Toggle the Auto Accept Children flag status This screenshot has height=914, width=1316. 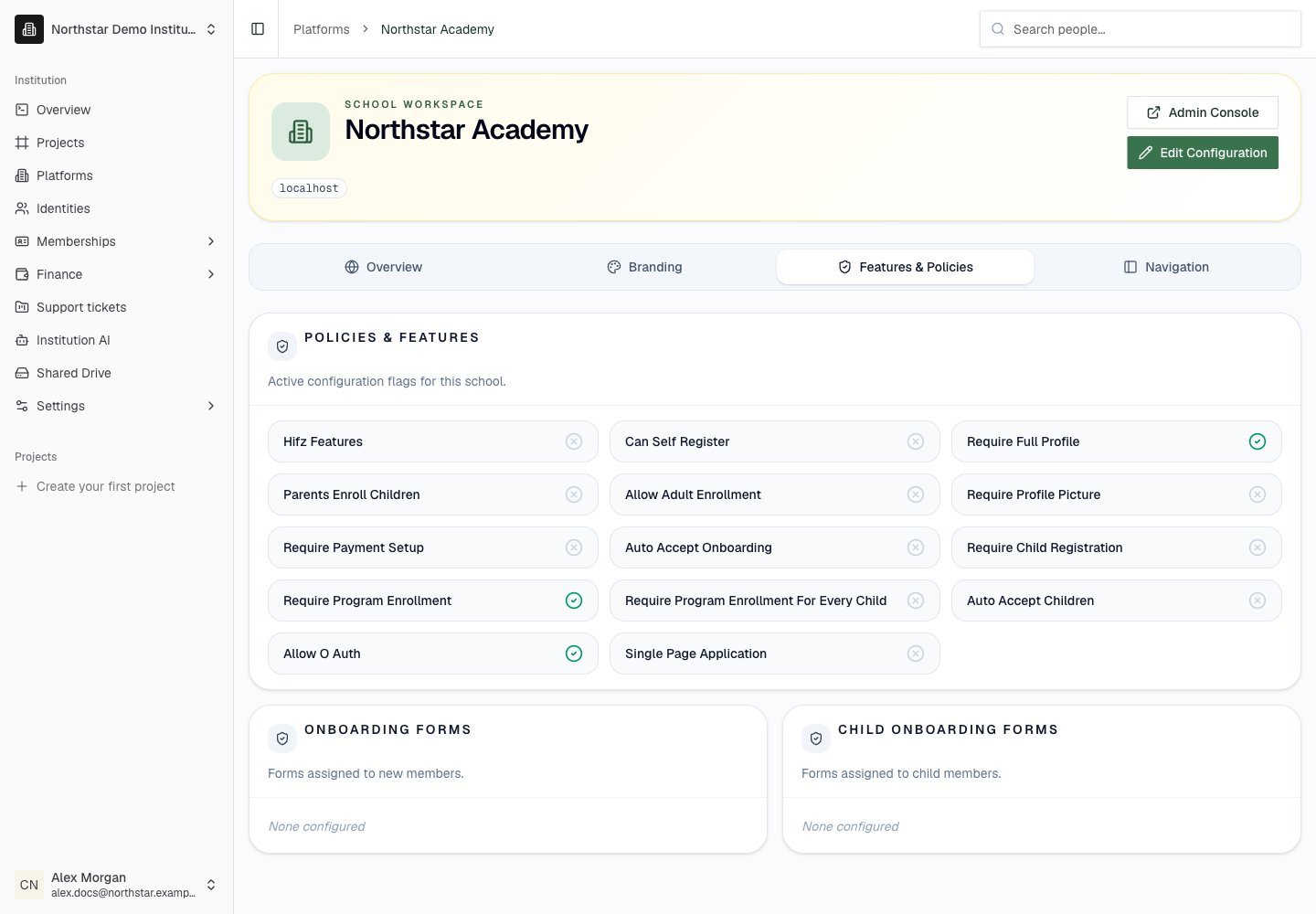point(1258,600)
